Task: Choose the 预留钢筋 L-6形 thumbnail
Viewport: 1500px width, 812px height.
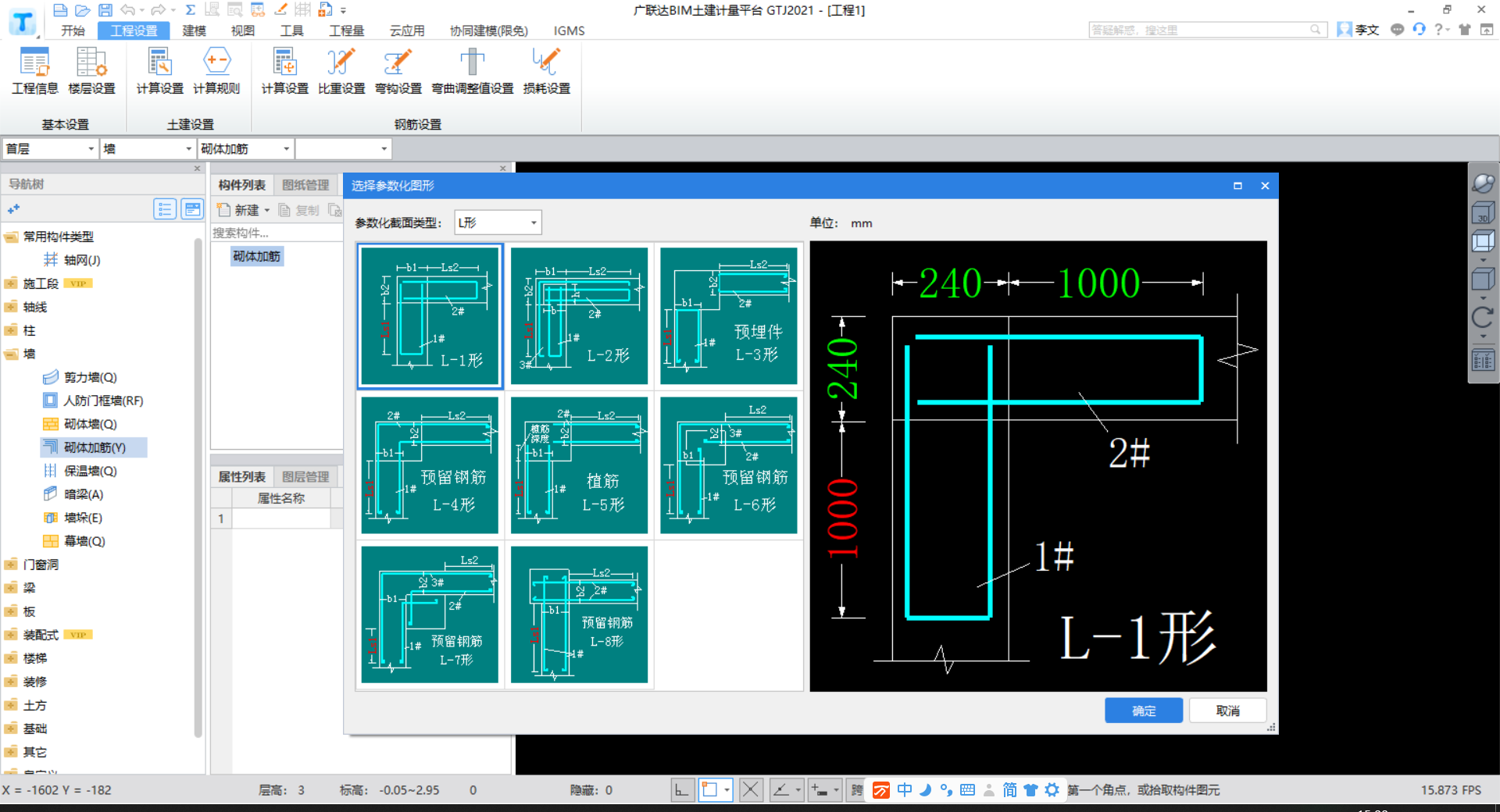Action: coord(729,465)
